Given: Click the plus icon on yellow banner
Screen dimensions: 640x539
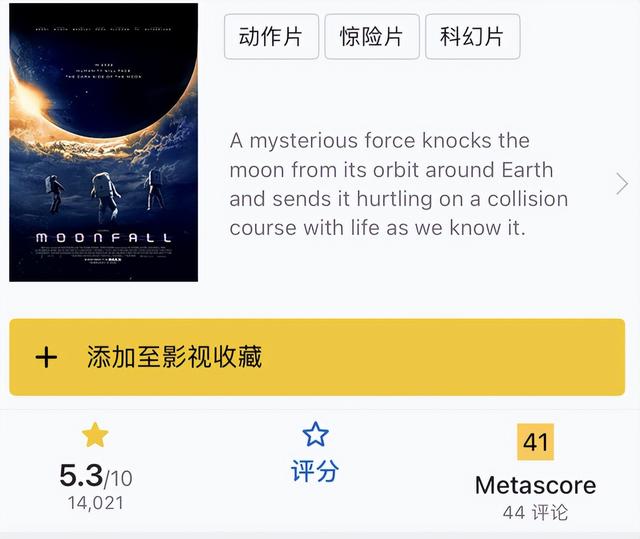Looking at the screenshot, I should (x=46, y=357).
